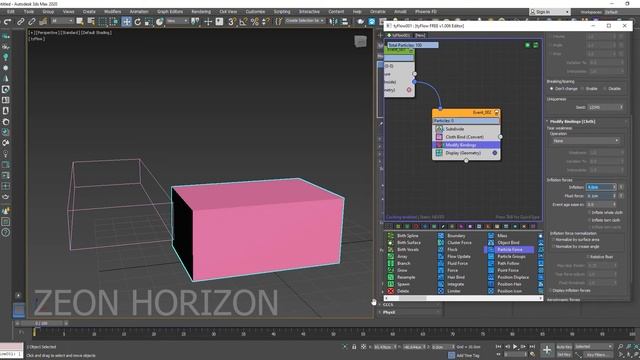Click the Cluster Force operator icon
Viewport: 640px width, 360px height.
click(441, 242)
